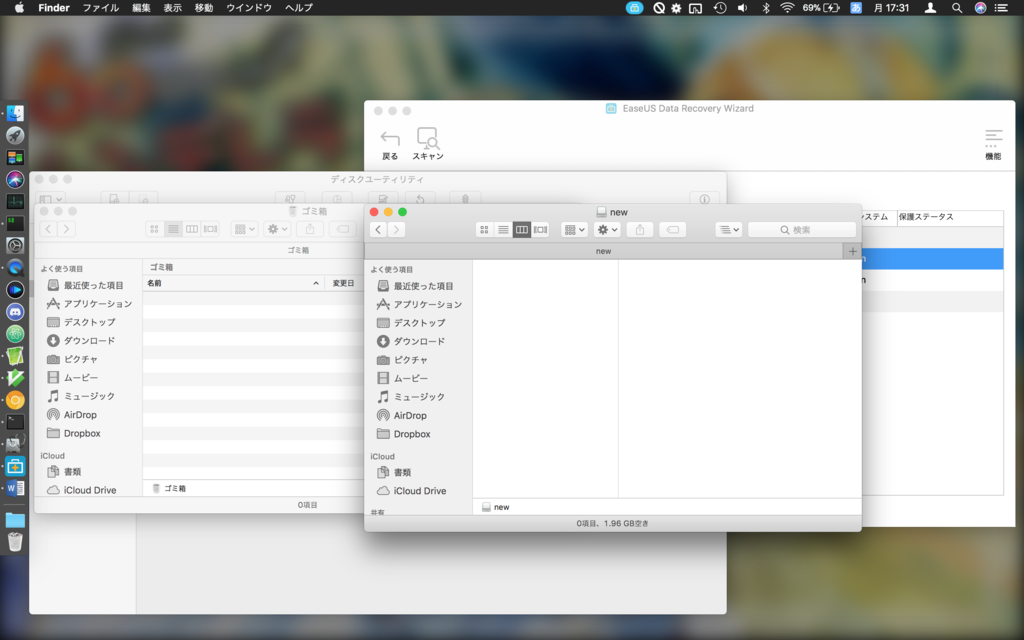The height and width of the screenshot is (640, 1024).
Task: Open Notification Center icon
Action: [x=1001, y=8]
